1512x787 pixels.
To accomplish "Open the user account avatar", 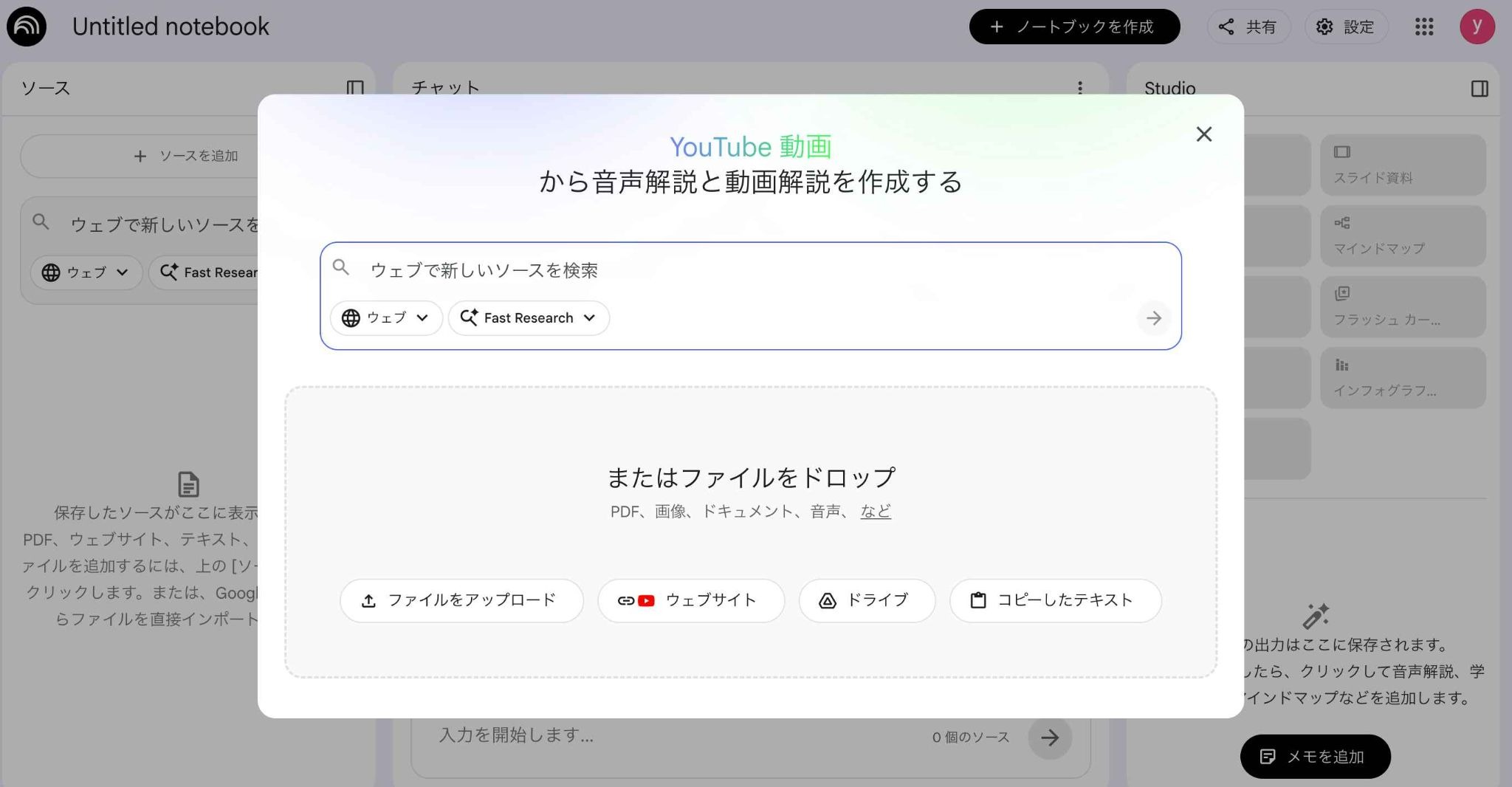I will click(x=1477, y=27).
